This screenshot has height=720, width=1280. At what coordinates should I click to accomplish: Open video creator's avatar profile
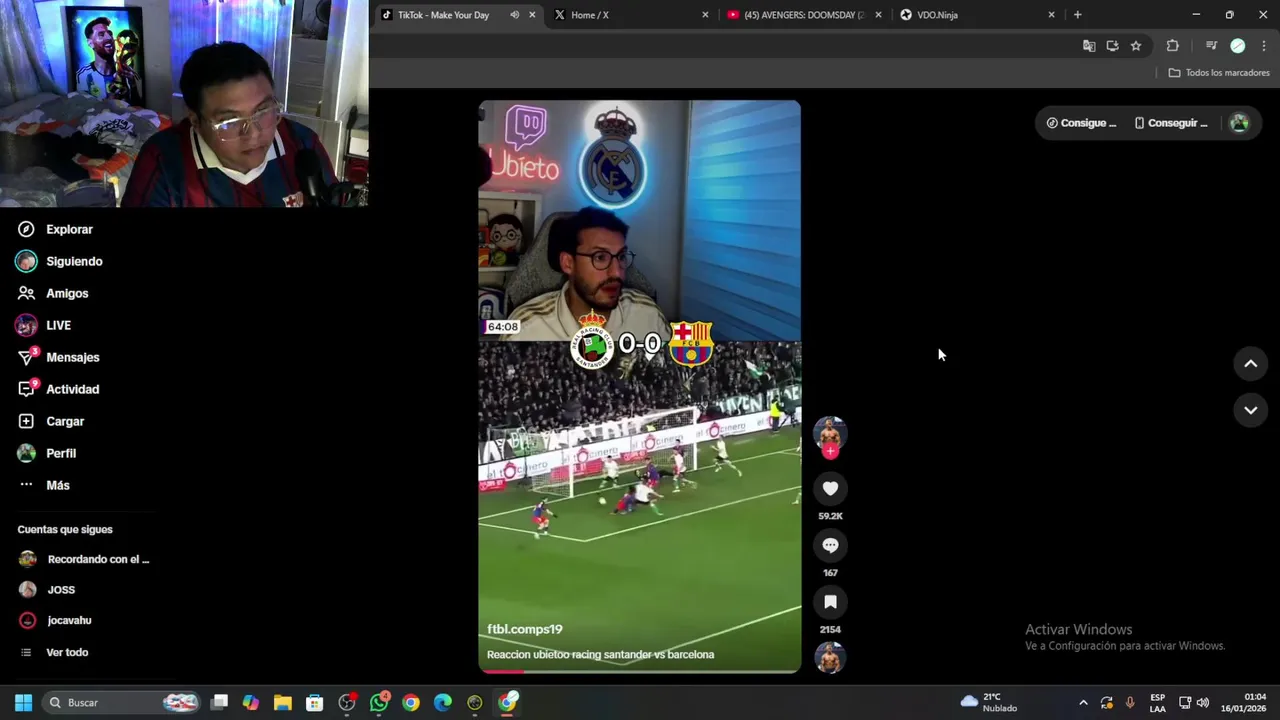830,432
